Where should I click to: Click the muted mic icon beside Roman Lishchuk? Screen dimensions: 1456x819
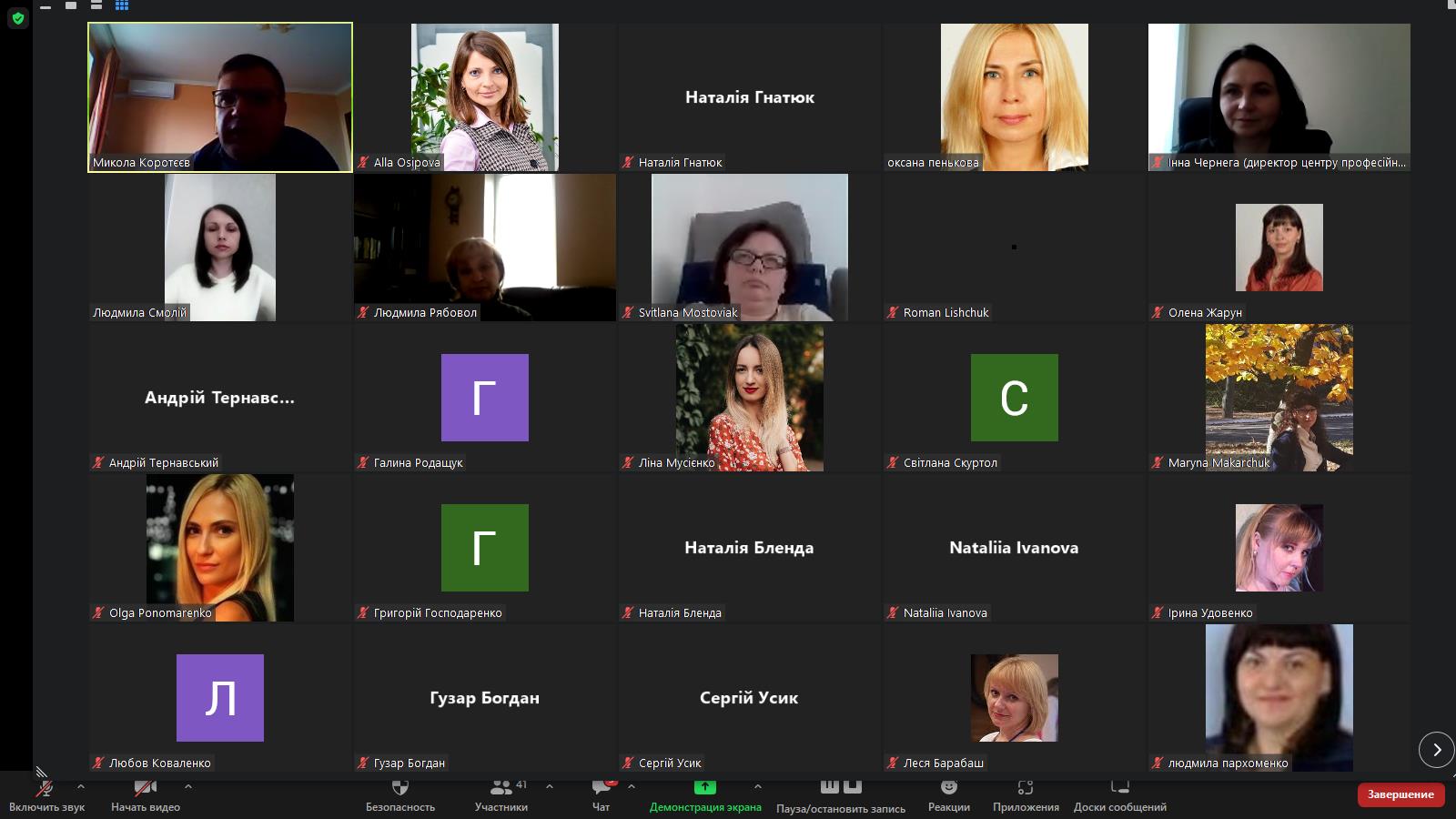pos(893,312)
